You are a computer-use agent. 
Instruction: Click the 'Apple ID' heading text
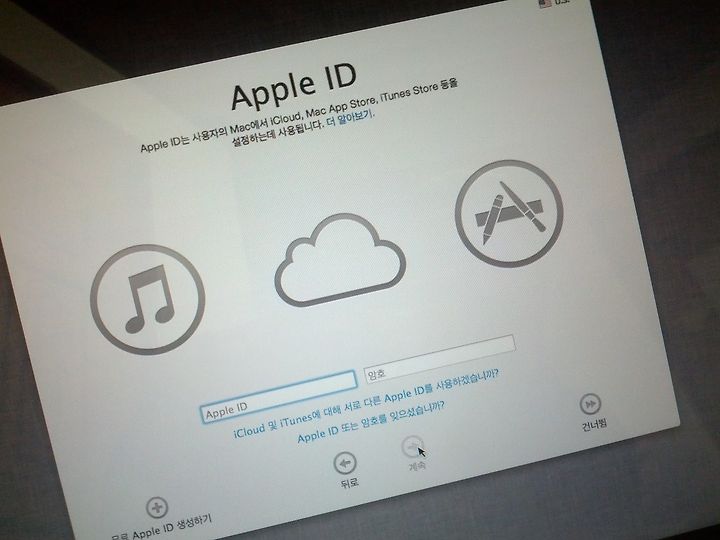(x=294, y=87)
